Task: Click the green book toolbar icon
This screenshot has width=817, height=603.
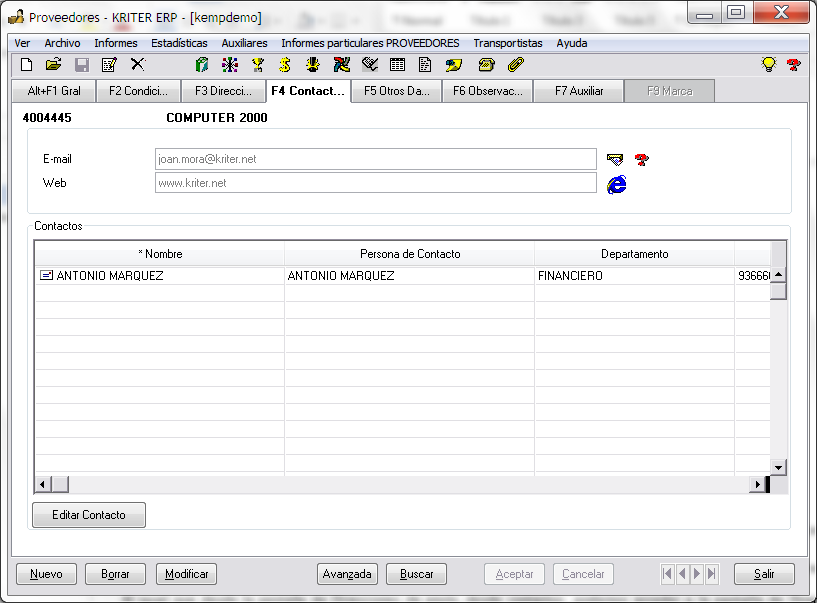Action: click(x=202, y=65)
